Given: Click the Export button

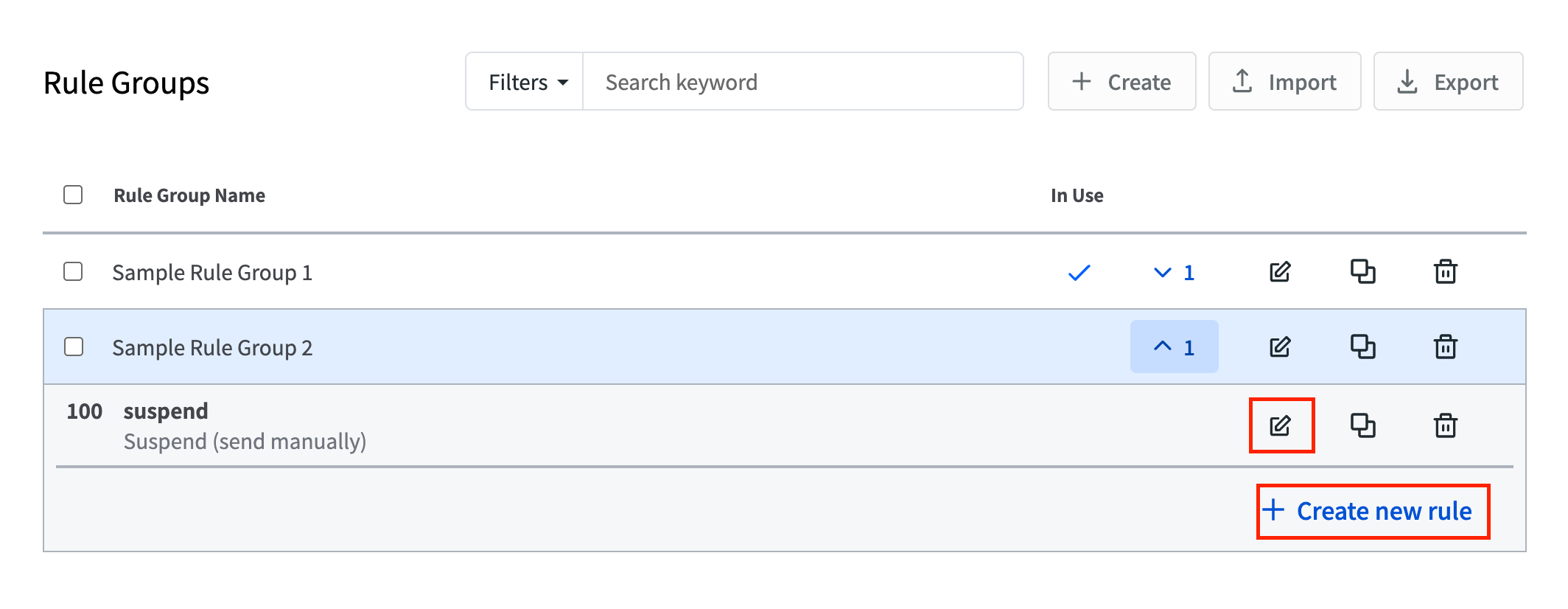Looking at the screenshot, I should 1448,82.
